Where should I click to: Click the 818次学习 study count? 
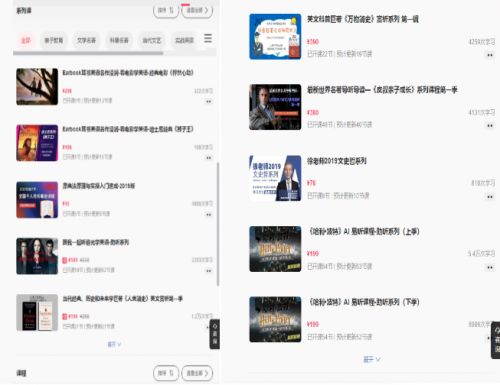click(x=483, y=183)
